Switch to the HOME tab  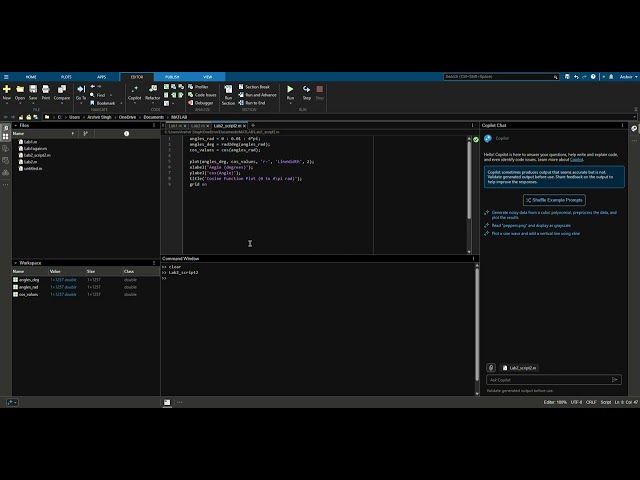click(x=31, y=77)
